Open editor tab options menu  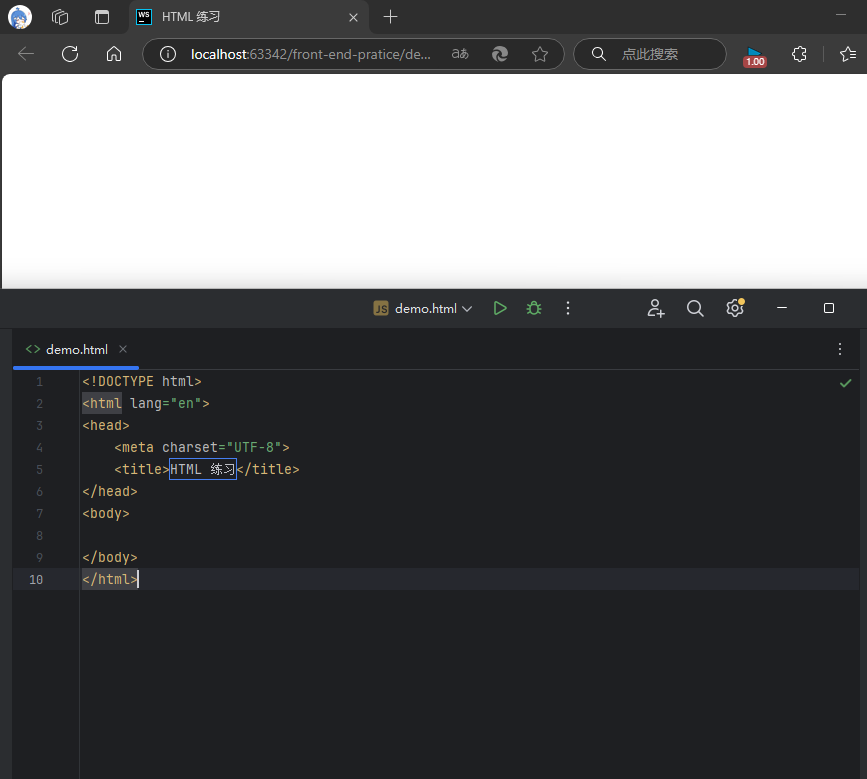[840, 349]
